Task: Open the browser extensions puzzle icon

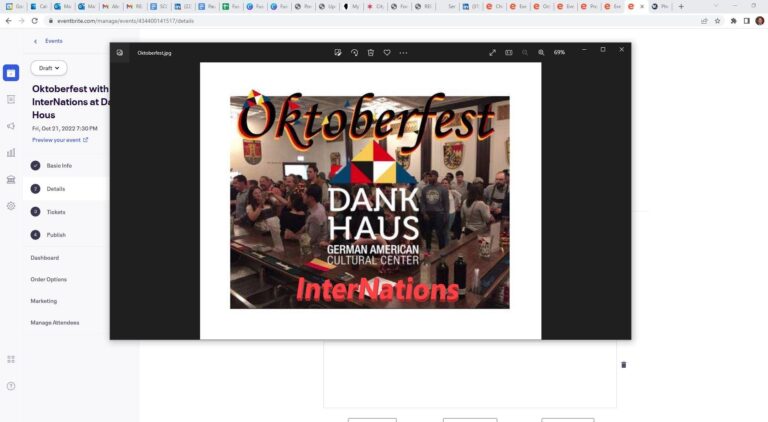Action: pos(733,21)
